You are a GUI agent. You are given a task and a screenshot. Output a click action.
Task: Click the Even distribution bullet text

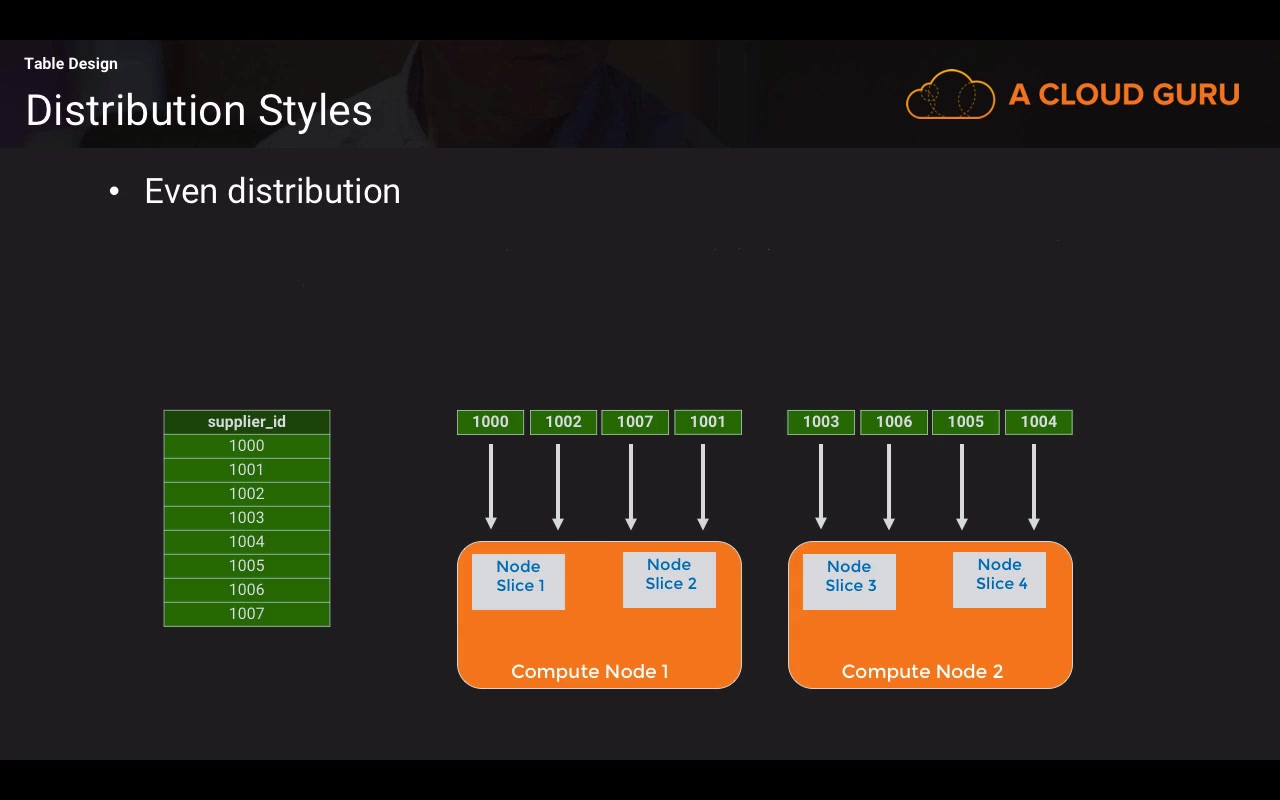click(x=272, y=191)
